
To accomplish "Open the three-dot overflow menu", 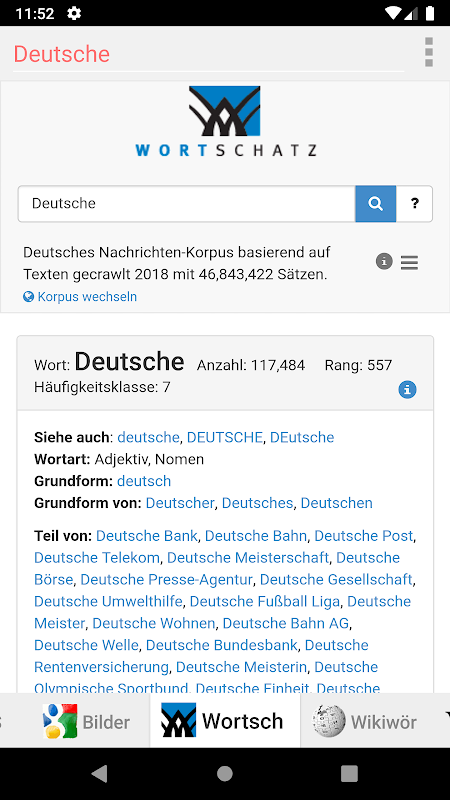I will click(x=429, y=52).
